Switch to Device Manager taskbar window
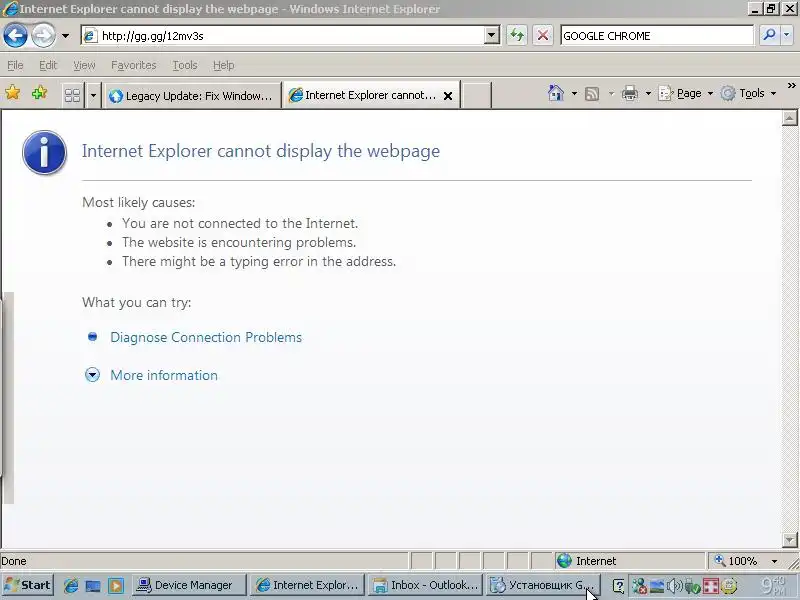Screen dimensions: 800x600 click(189, 585)
